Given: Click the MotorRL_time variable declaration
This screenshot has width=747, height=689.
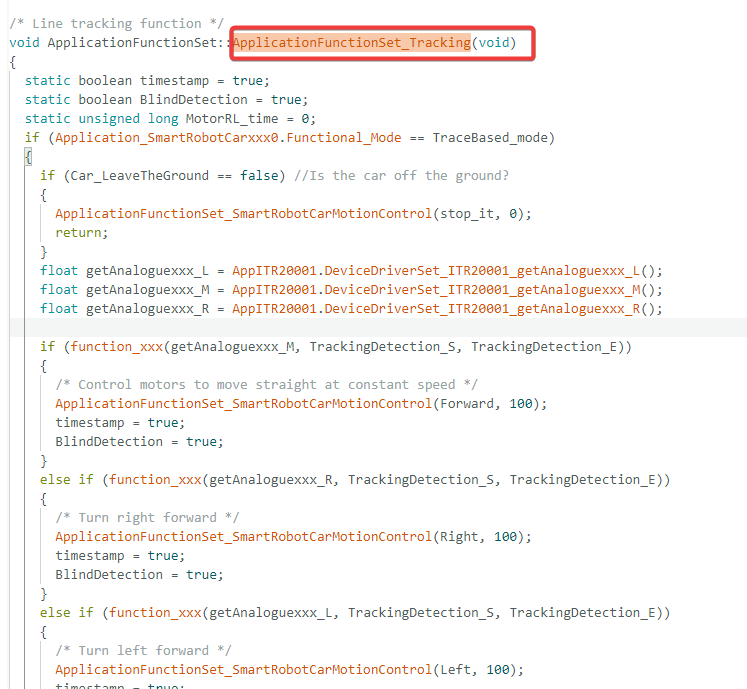Looking at the screenshot, I should [170, 119].
